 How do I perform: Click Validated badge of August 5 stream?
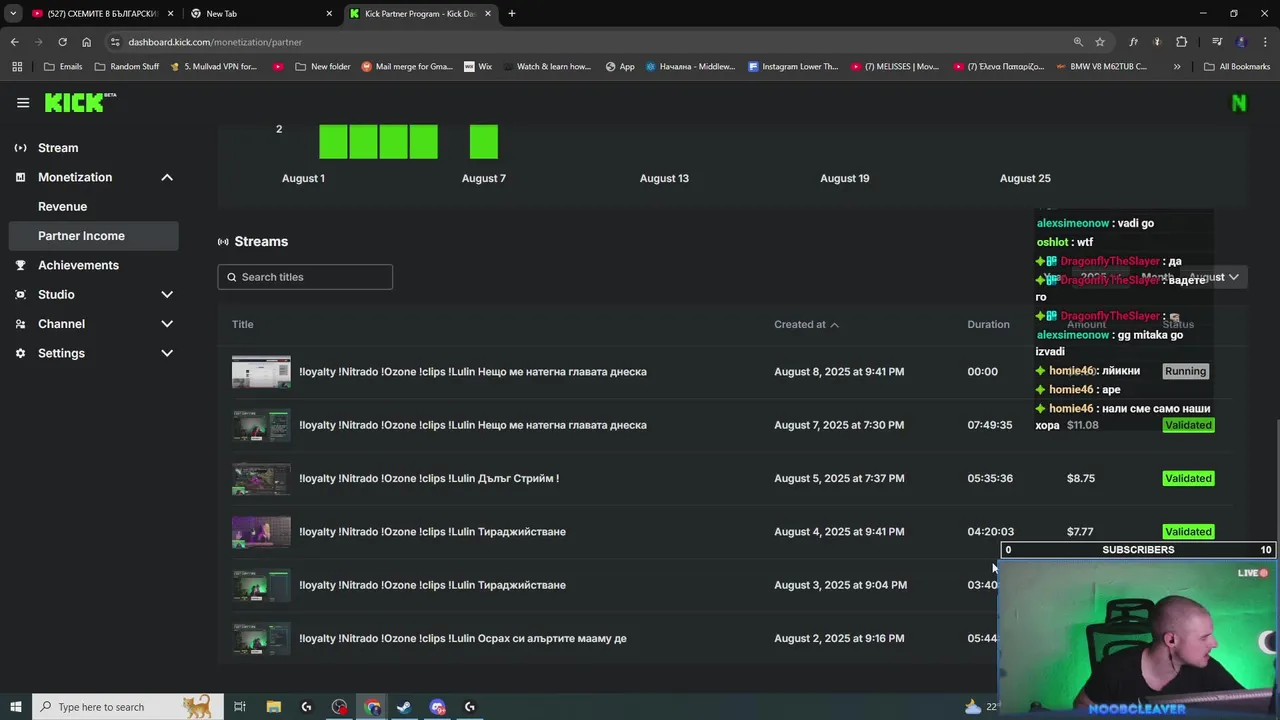(x=1188, y=478)
